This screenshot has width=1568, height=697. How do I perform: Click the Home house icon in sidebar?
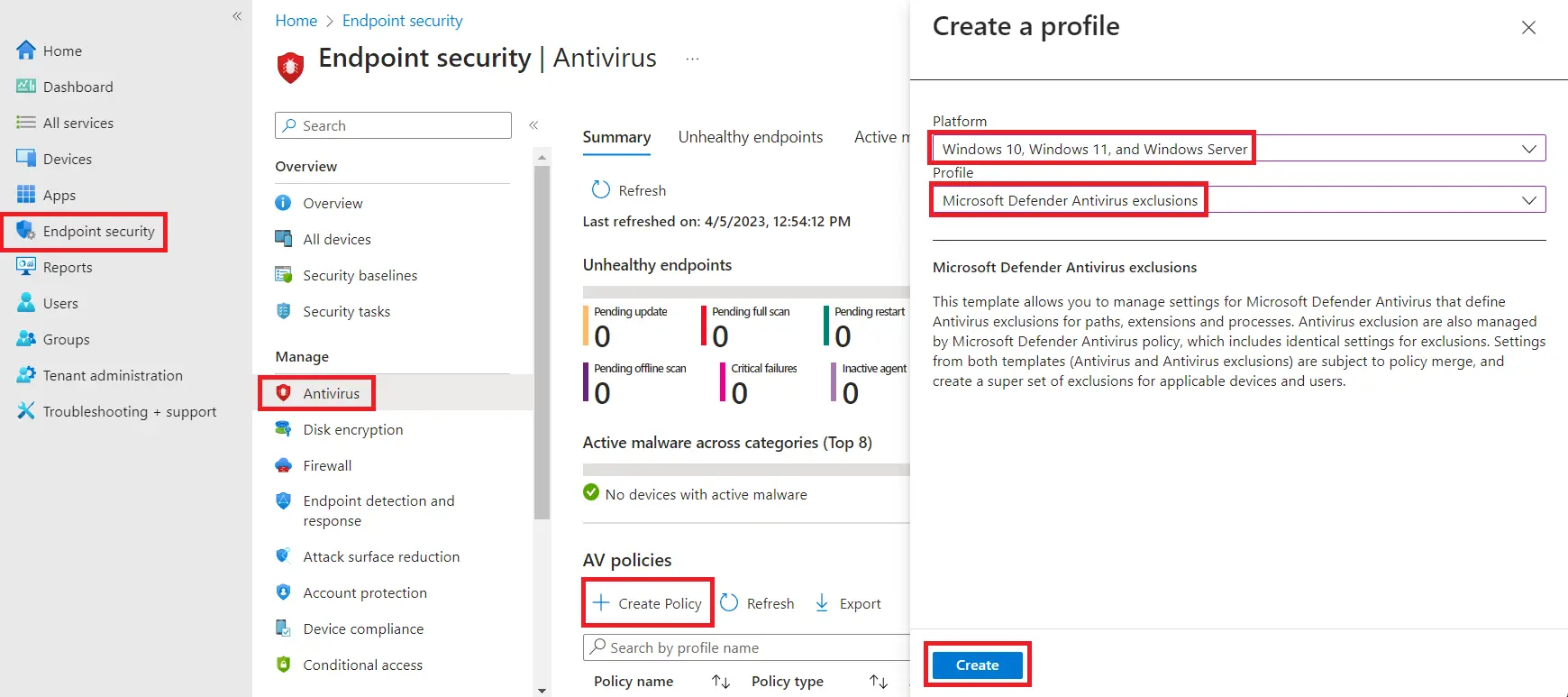click(26, 50)
